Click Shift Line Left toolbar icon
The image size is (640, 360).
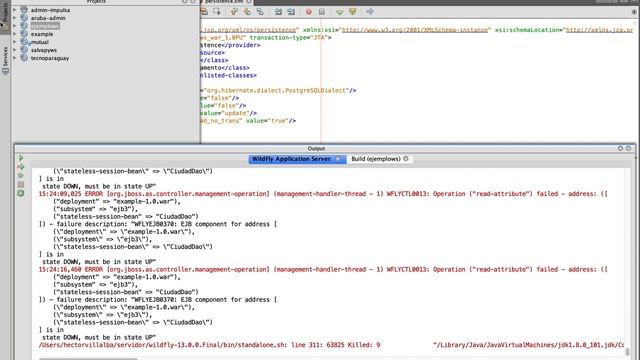(x=278, y=12)
